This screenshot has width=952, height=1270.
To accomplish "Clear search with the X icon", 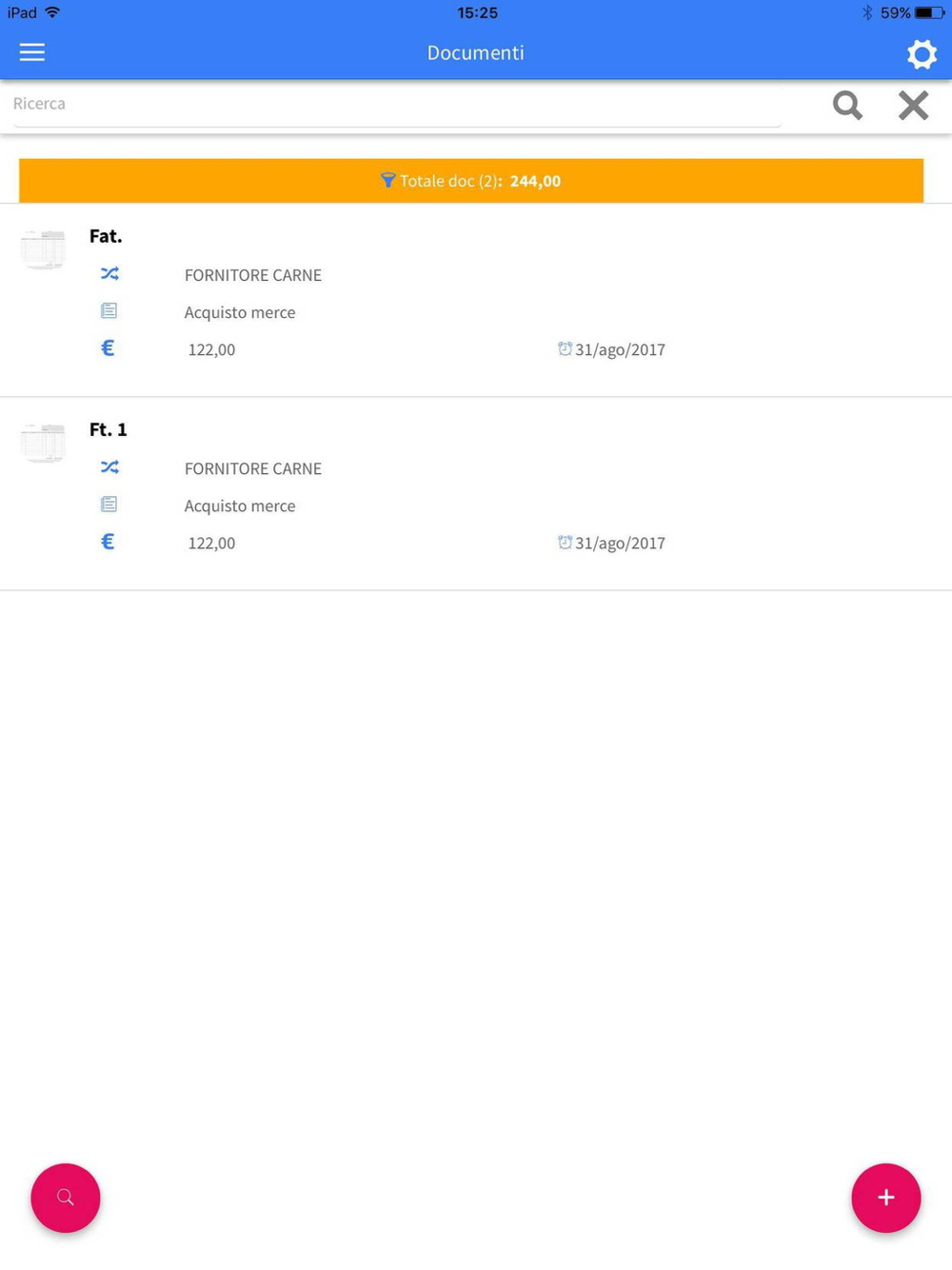I will click(913, 105).
